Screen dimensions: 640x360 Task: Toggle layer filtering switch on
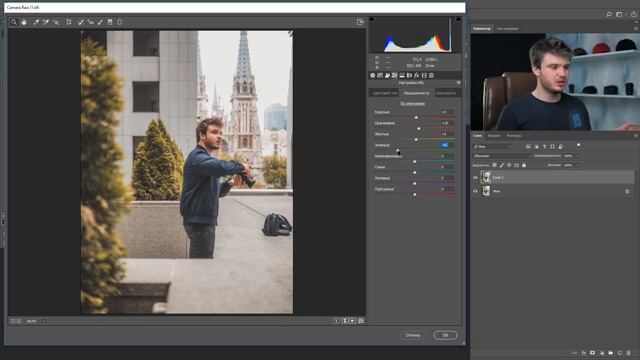(578, 146)
